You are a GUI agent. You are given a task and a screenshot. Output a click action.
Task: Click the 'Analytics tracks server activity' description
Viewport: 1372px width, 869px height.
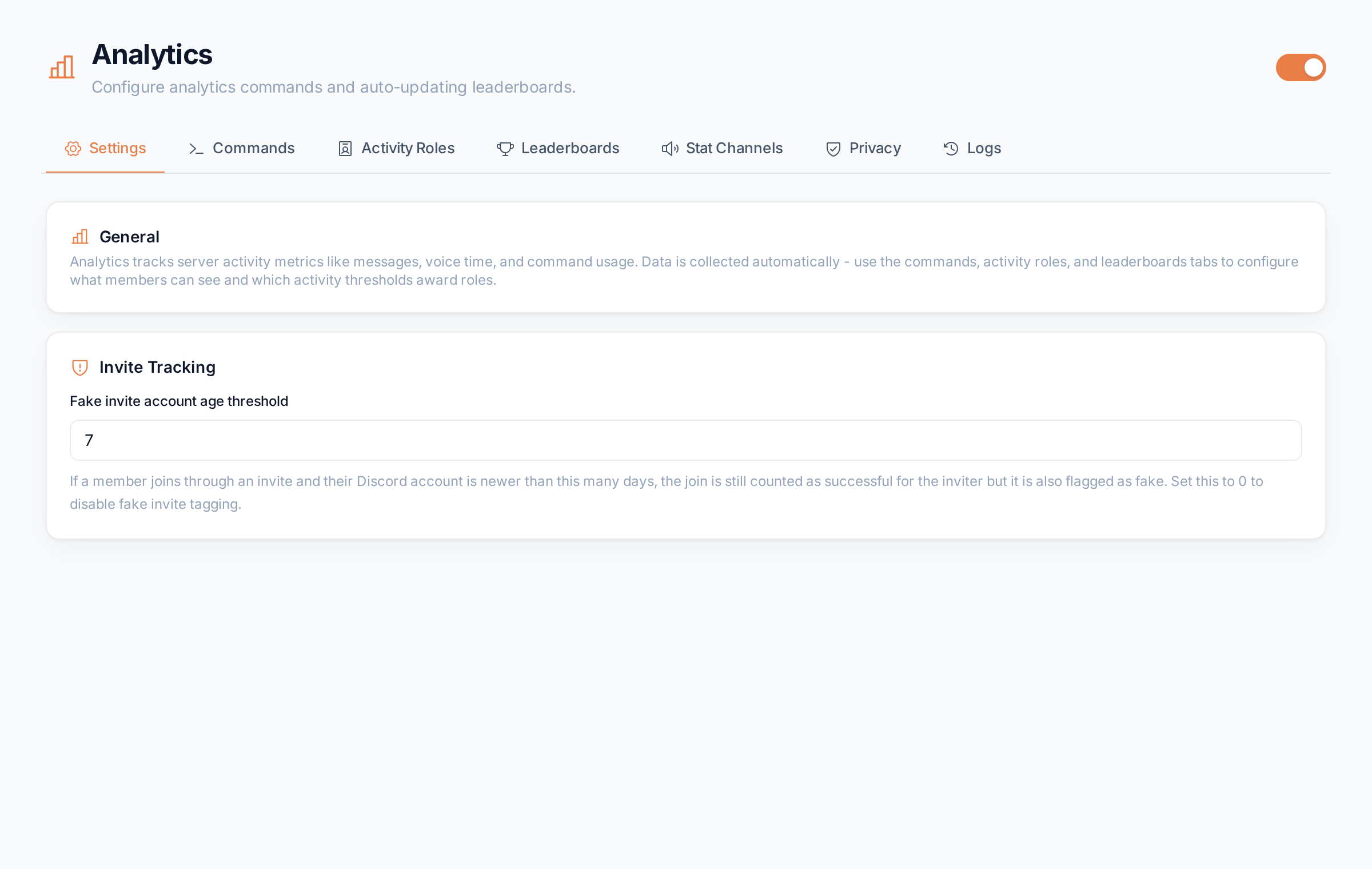click(684, 271)
